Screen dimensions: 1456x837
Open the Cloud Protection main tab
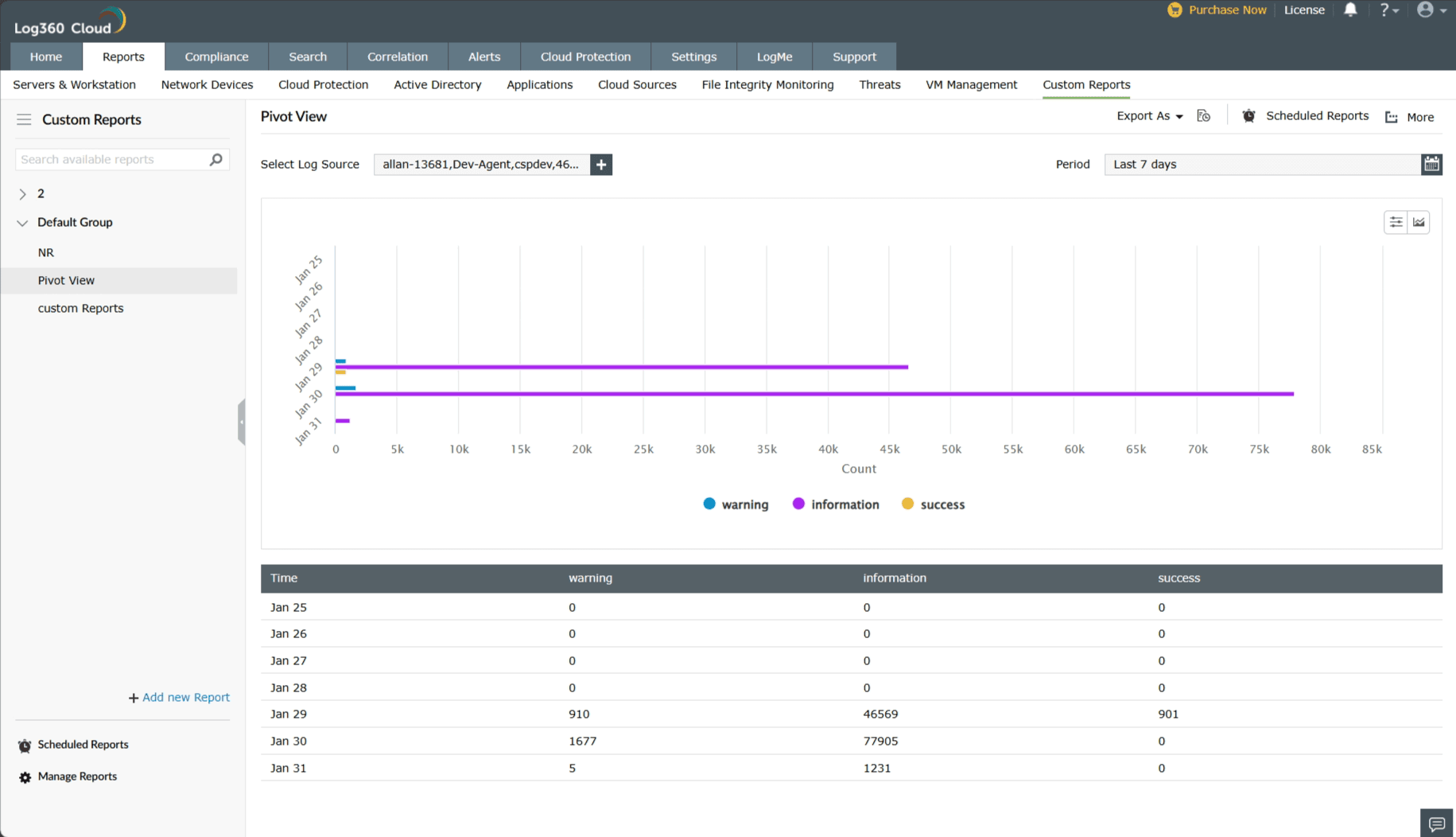point(585,56)
